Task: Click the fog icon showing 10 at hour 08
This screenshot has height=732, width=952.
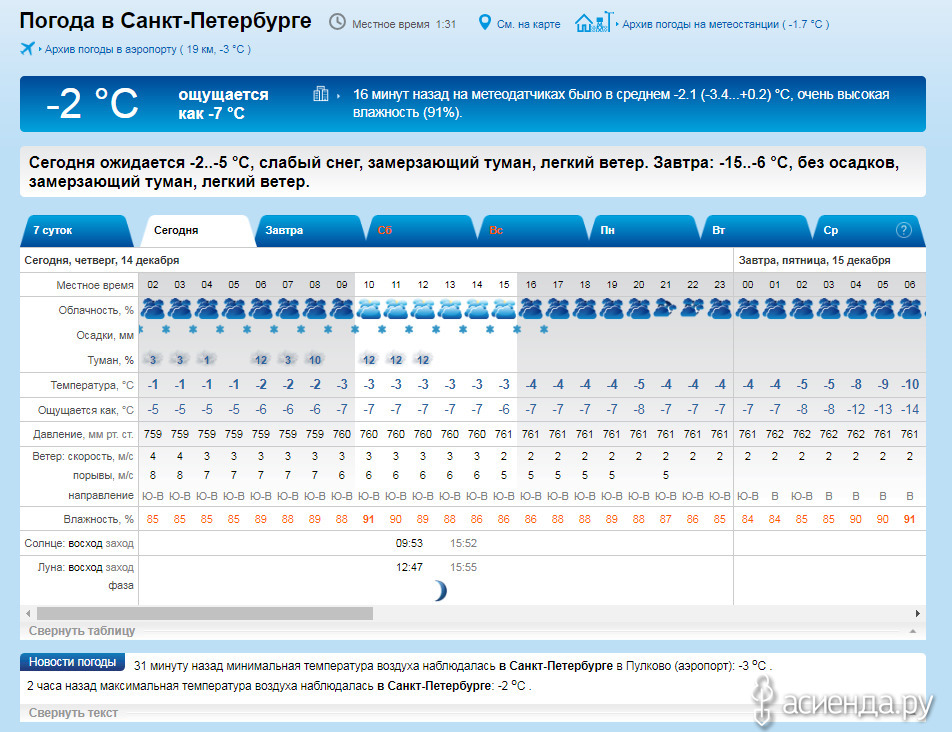Action: point(314,360)
